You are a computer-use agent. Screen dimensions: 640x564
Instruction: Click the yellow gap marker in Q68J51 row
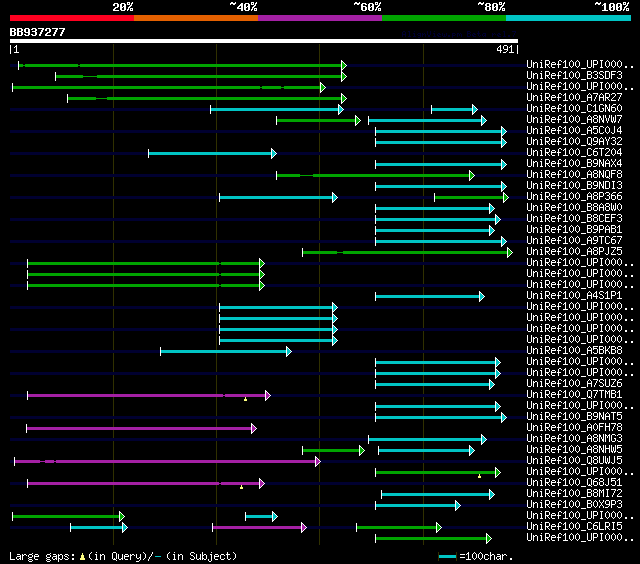coord(241,487)
